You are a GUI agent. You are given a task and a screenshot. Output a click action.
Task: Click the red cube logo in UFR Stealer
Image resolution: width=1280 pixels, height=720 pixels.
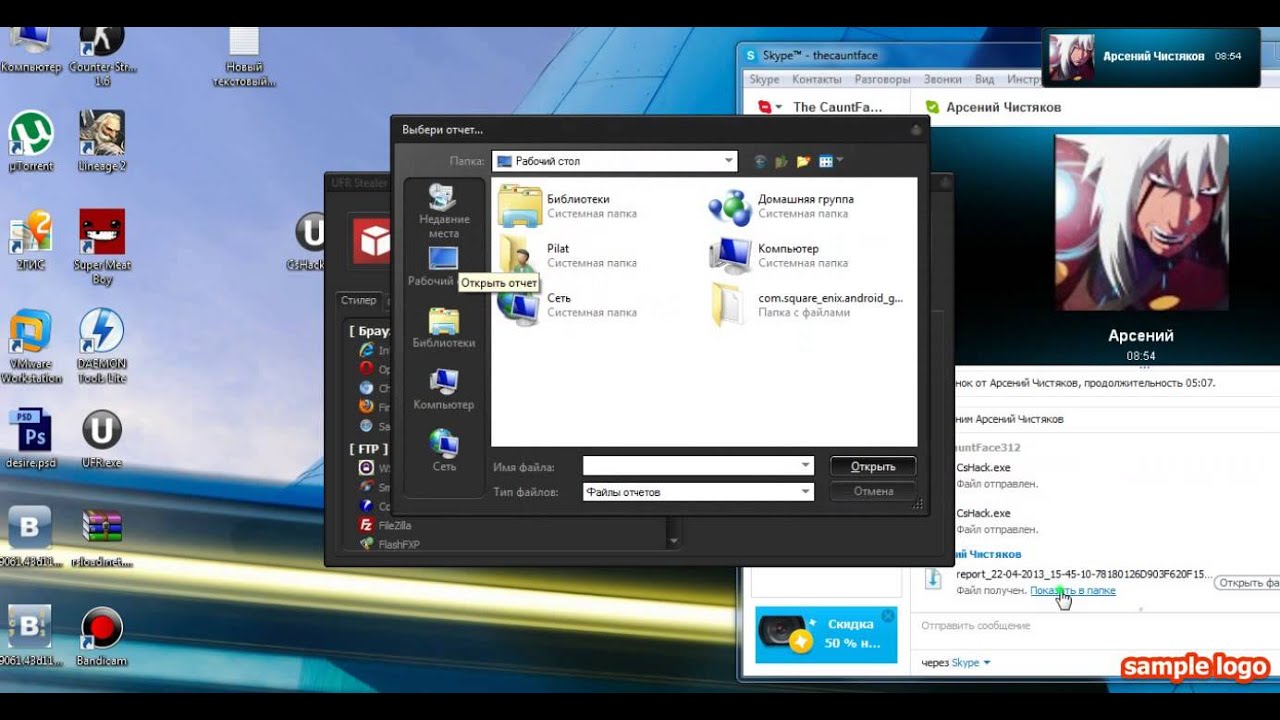tap(375, 240)
